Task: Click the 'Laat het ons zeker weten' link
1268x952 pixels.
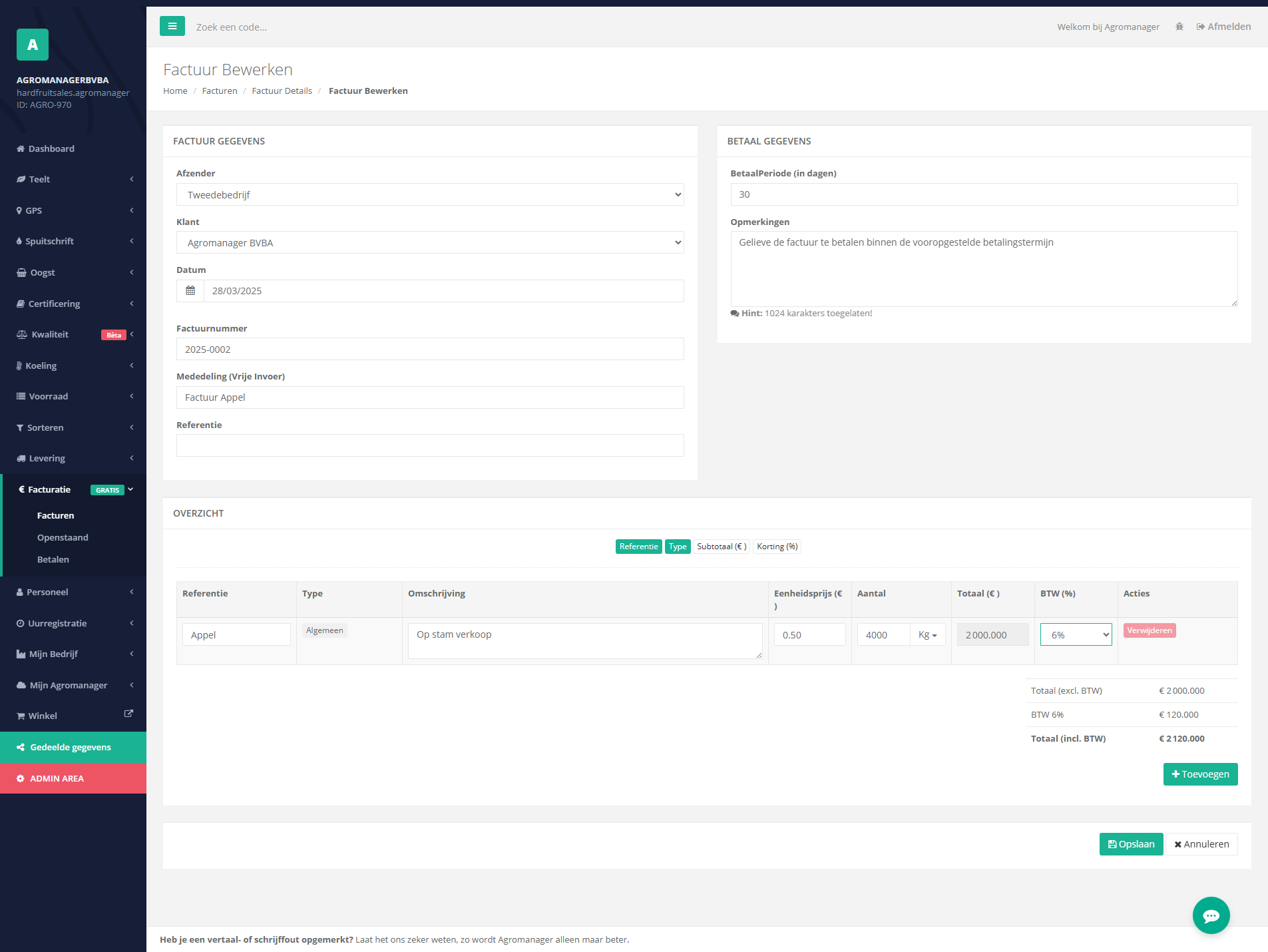Action: point(407,939)
